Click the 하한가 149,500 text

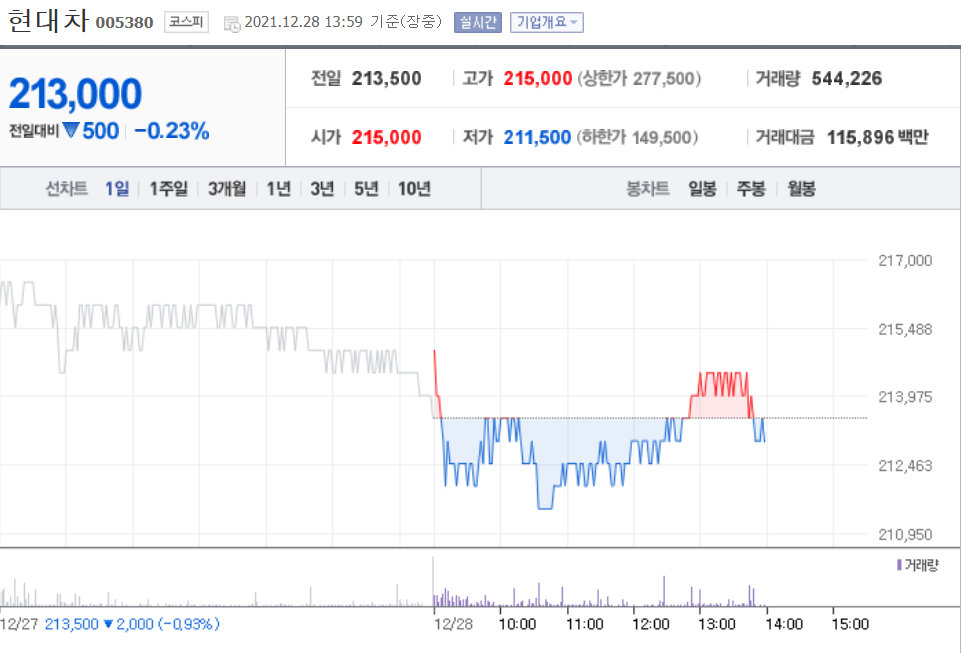[x=637, y=137]
